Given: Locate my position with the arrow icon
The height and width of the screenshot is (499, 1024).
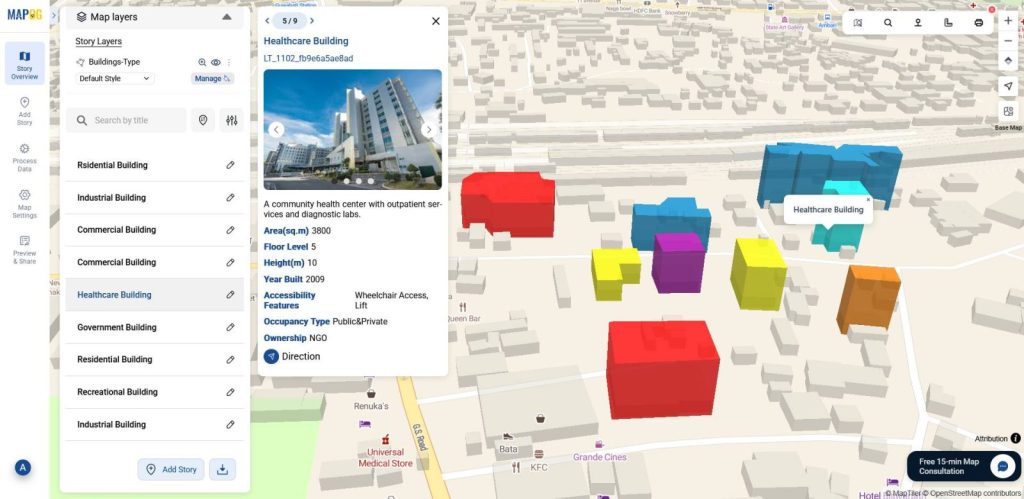Looking at the screenshot, I should pyautogui.click(x=1008, y=86).
